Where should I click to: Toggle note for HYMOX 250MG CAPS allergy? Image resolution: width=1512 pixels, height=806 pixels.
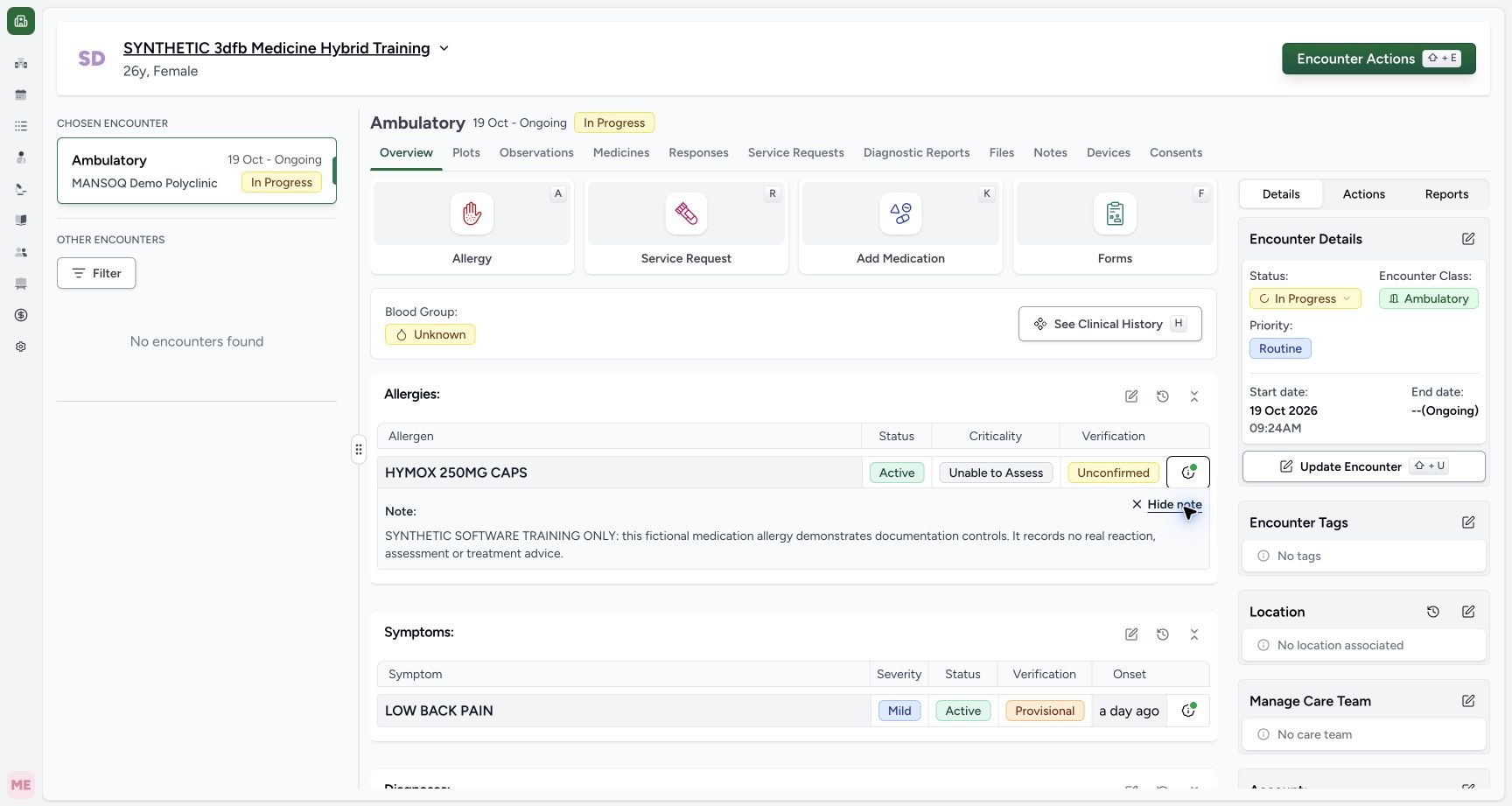pyautogui.click(x=1188, y=473)
